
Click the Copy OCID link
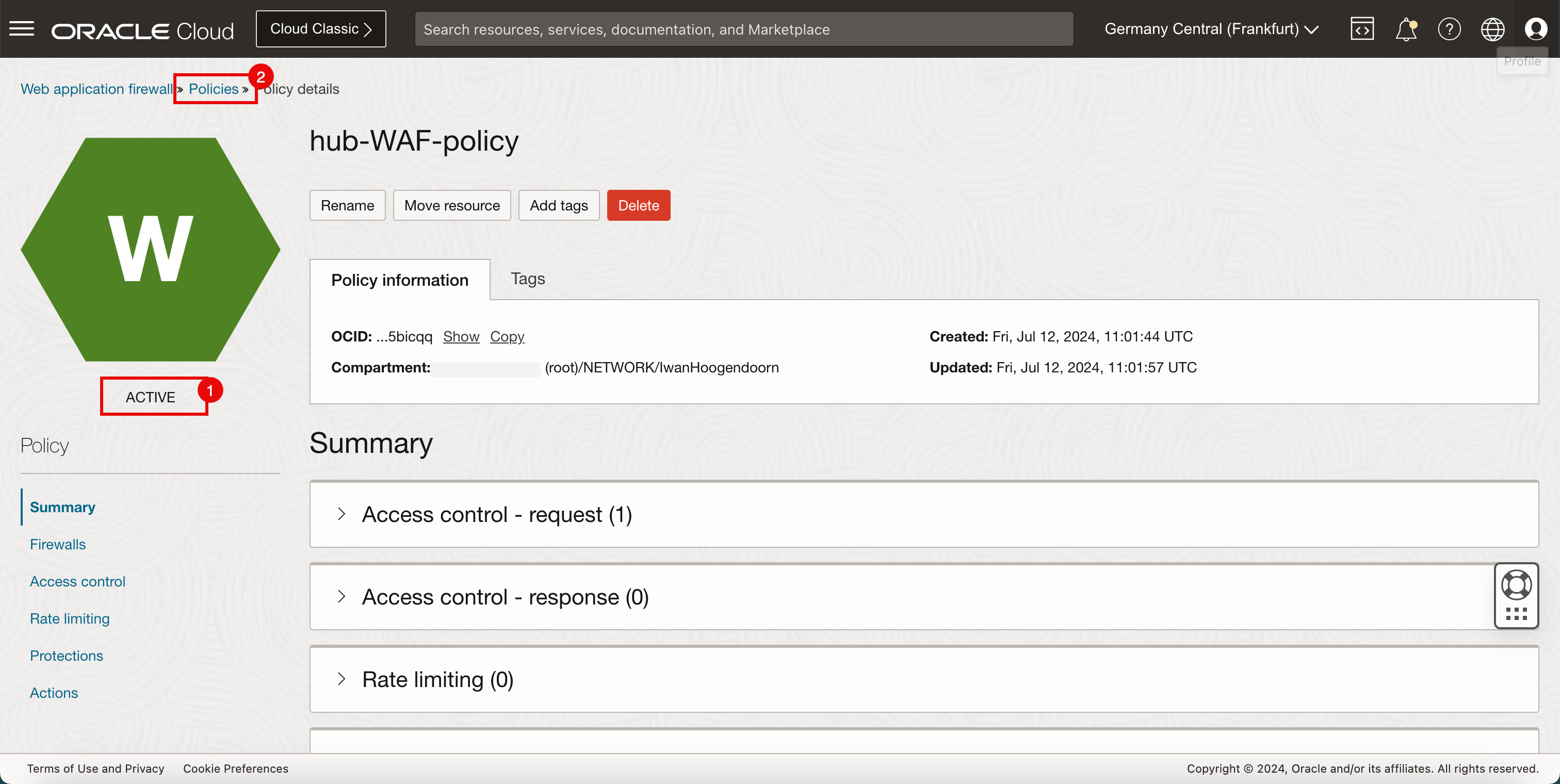(507, 336)
